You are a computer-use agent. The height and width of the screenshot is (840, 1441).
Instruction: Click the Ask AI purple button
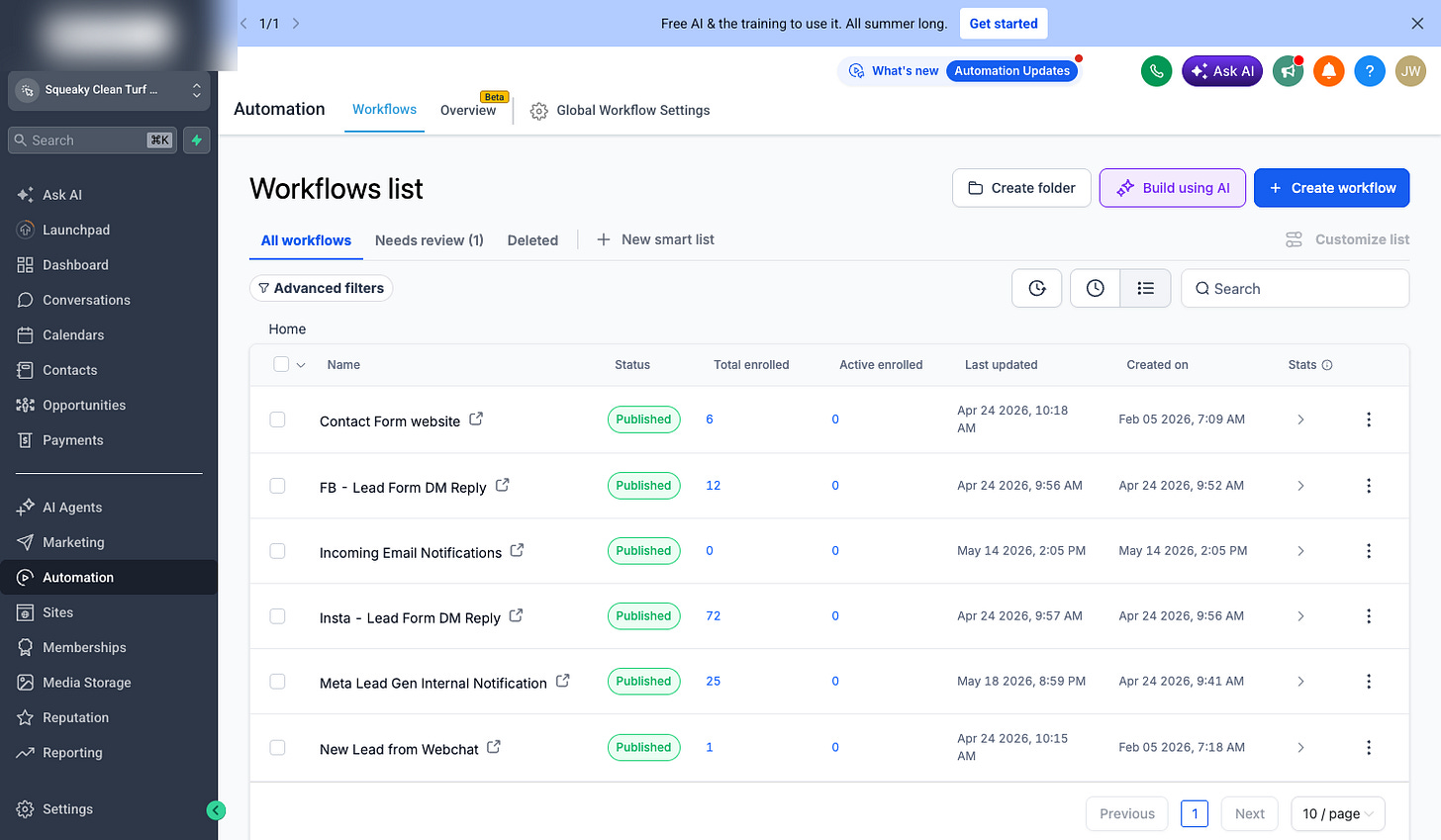[x=1222, y=71]
